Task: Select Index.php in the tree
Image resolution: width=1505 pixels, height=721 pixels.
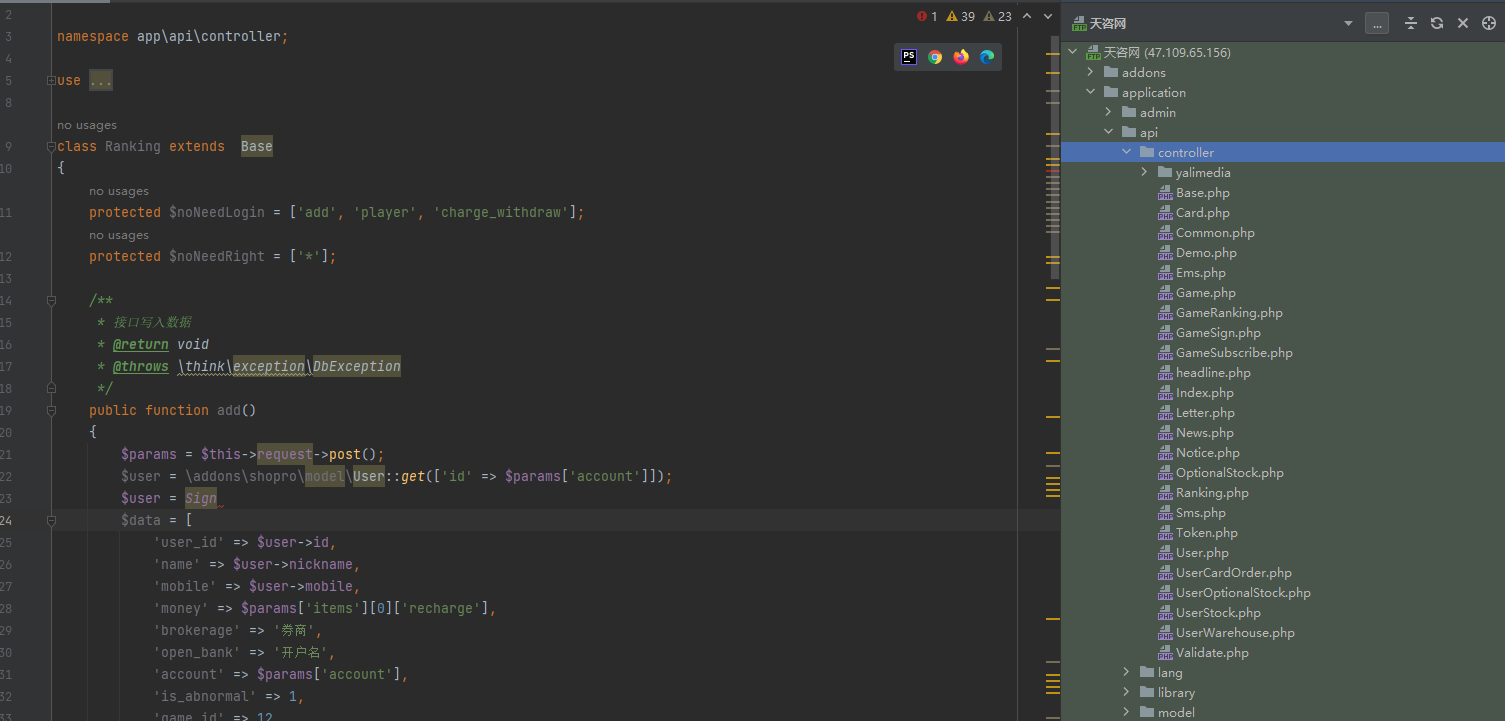Action: (x=1205, y=392)
